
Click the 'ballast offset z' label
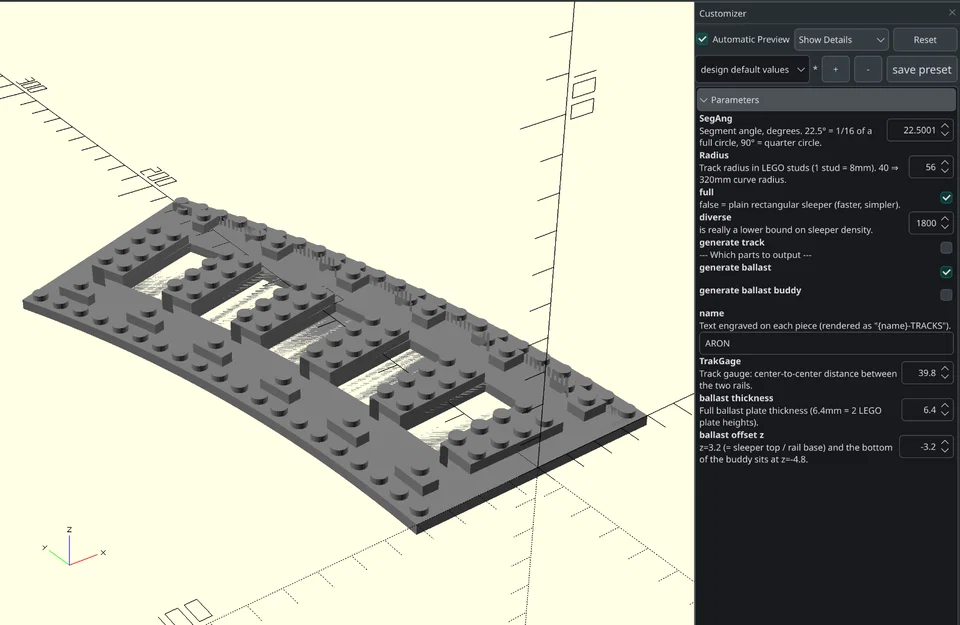pos(731,435)
